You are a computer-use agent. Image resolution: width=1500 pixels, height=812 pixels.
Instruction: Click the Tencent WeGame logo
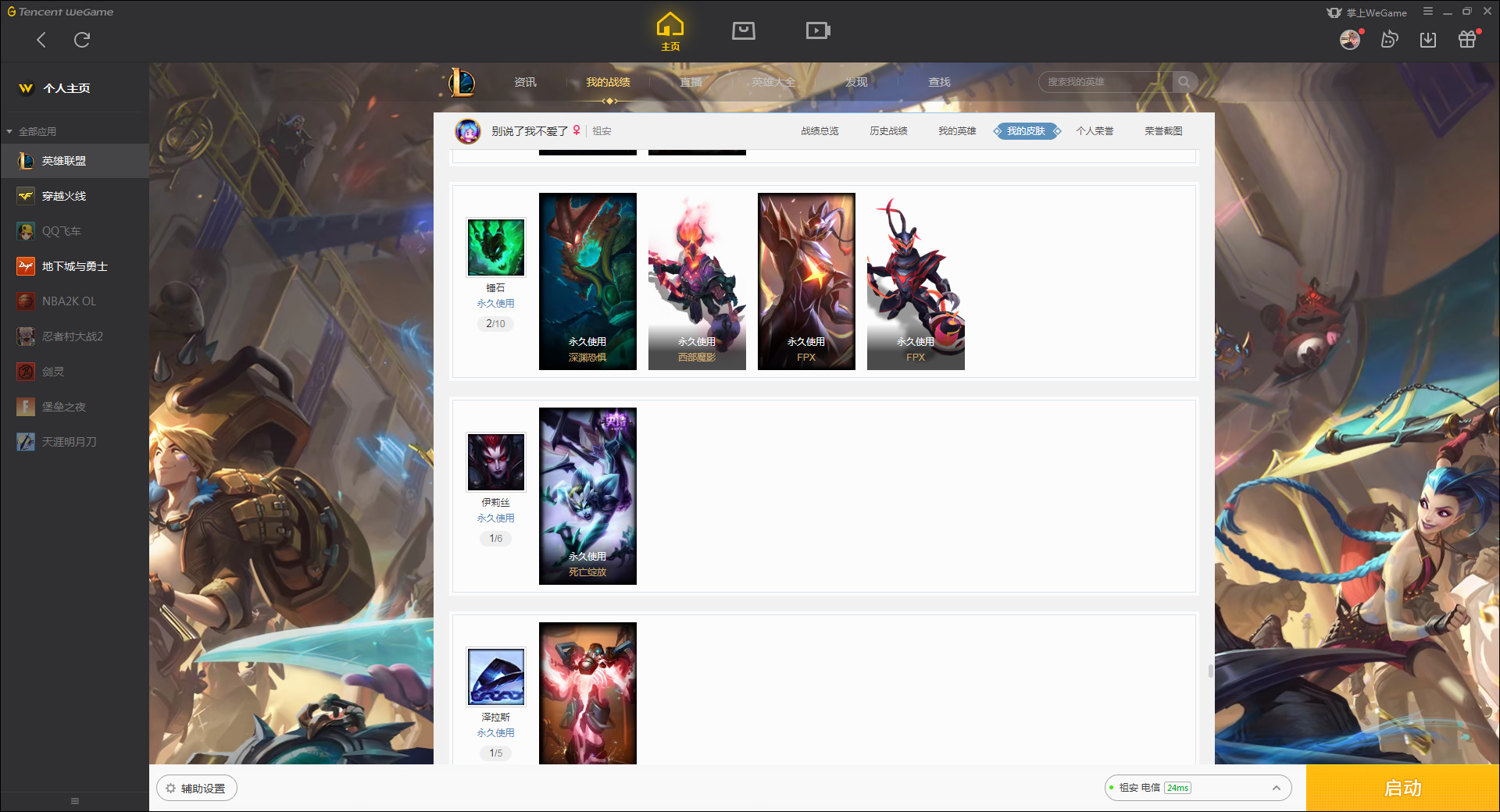[61, 12]
